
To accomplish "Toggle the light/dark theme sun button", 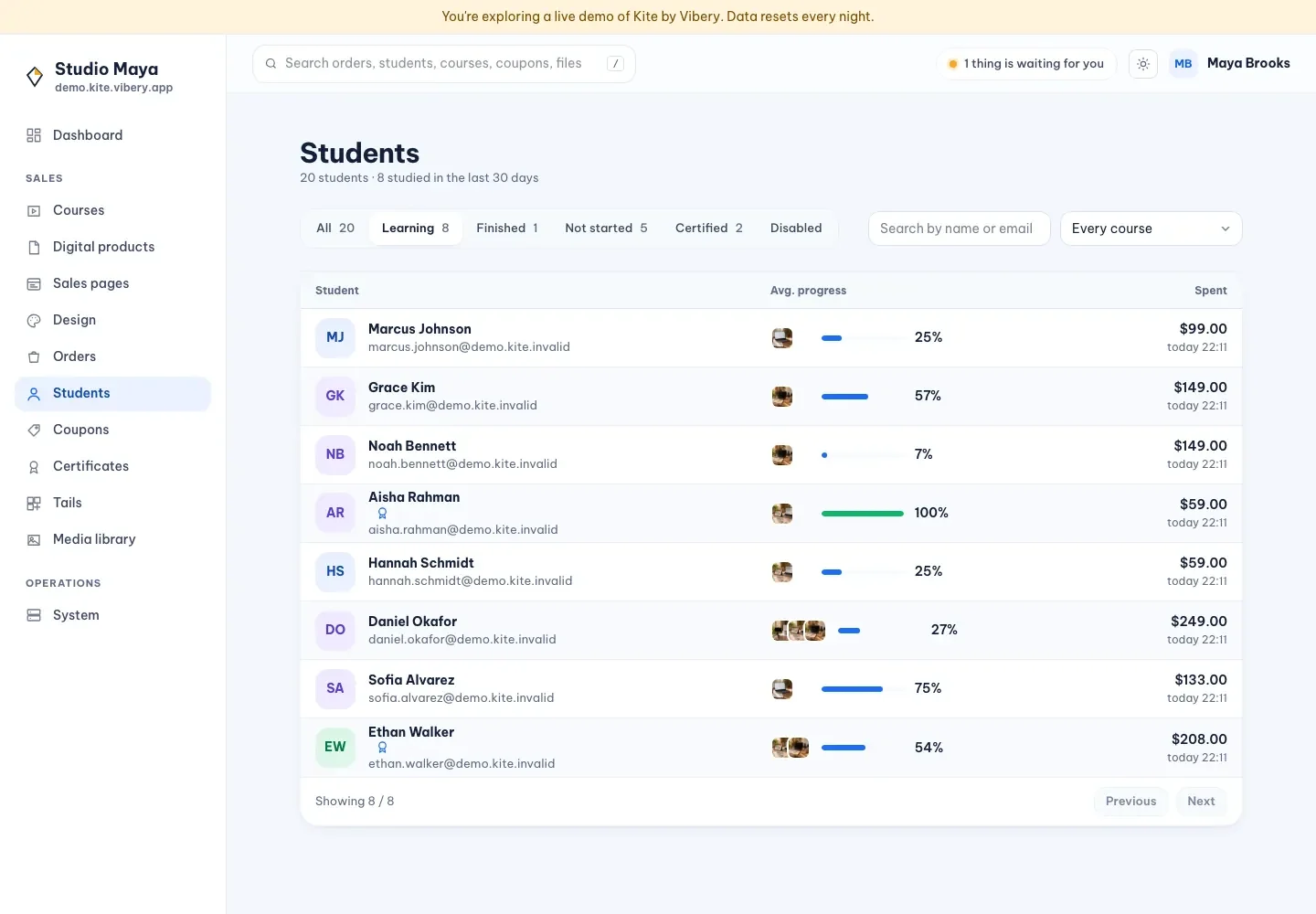I will (1143, 64).
